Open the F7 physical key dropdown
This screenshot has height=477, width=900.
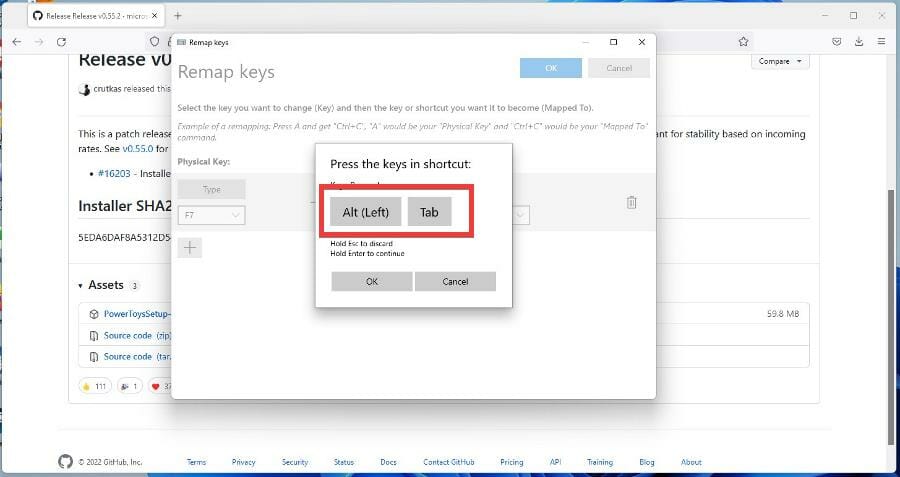[212, 215]
